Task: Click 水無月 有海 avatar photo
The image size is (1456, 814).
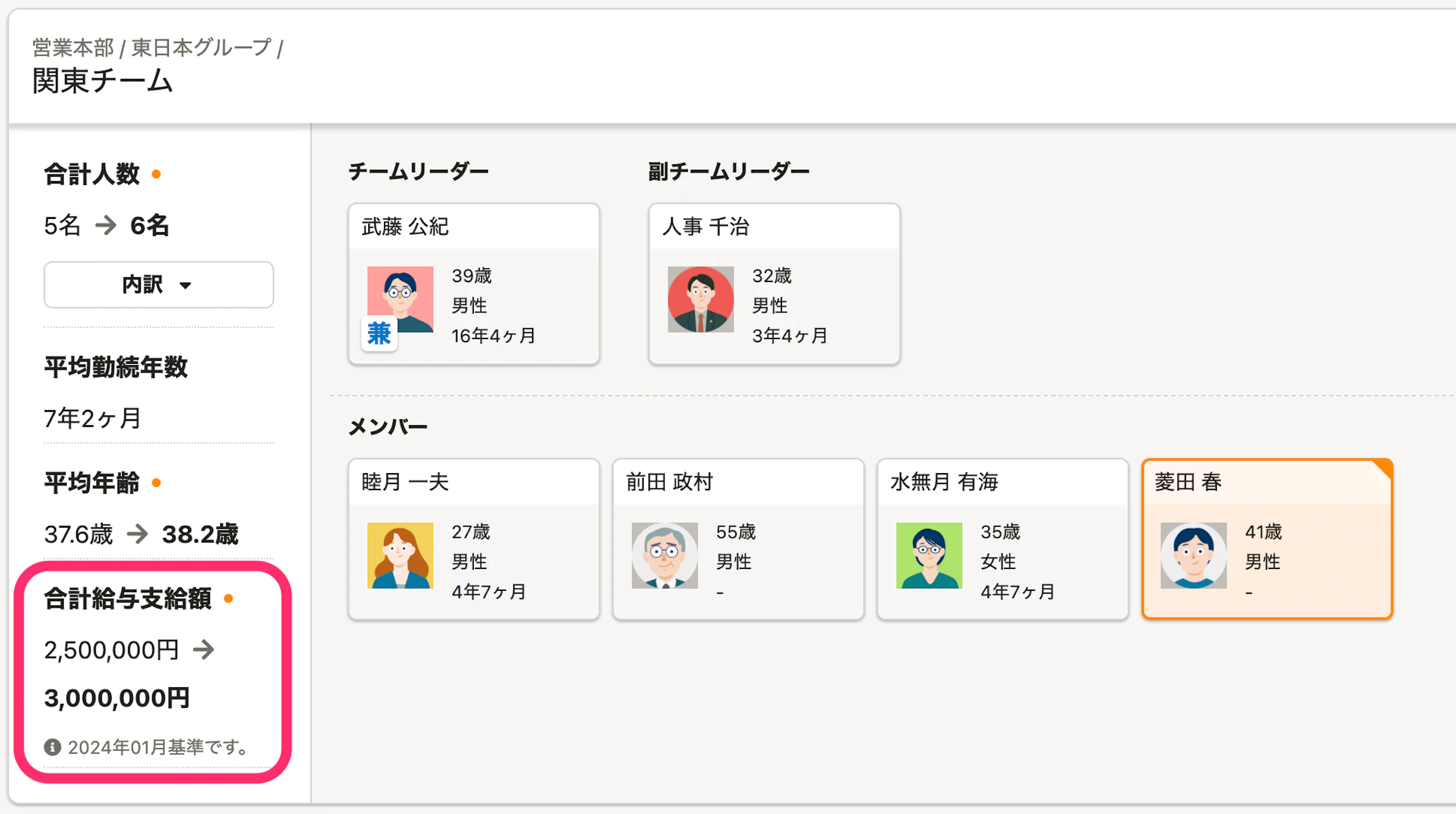Action: (x=929, y=556)
